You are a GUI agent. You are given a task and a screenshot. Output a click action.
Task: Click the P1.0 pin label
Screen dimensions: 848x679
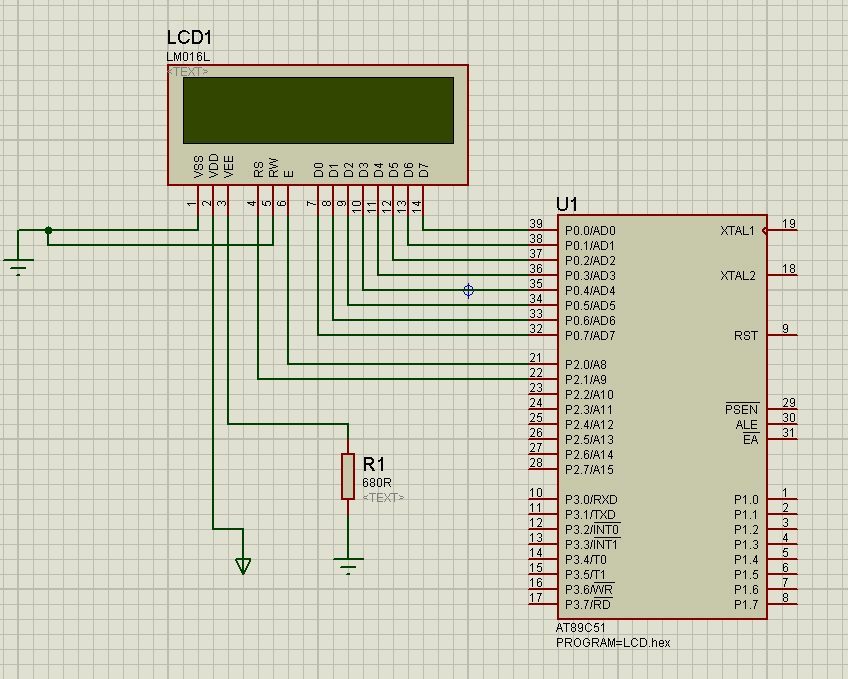click(x=746, y=500)
